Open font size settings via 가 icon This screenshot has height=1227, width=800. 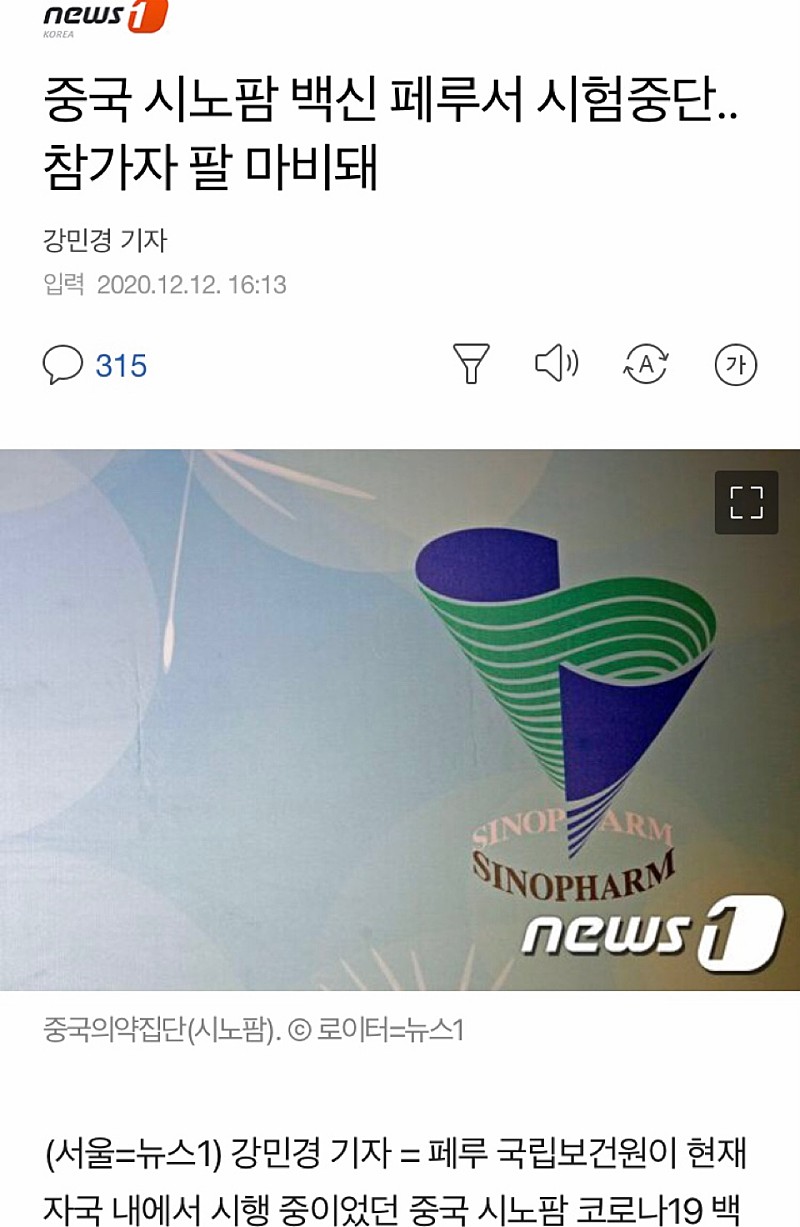pos(736,365)
